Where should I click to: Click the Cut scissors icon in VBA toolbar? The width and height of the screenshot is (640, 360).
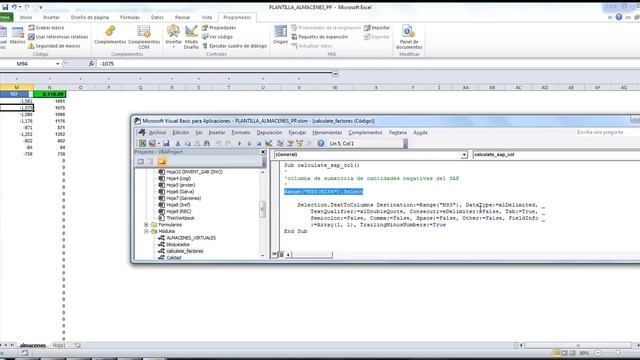coord(178,143)
